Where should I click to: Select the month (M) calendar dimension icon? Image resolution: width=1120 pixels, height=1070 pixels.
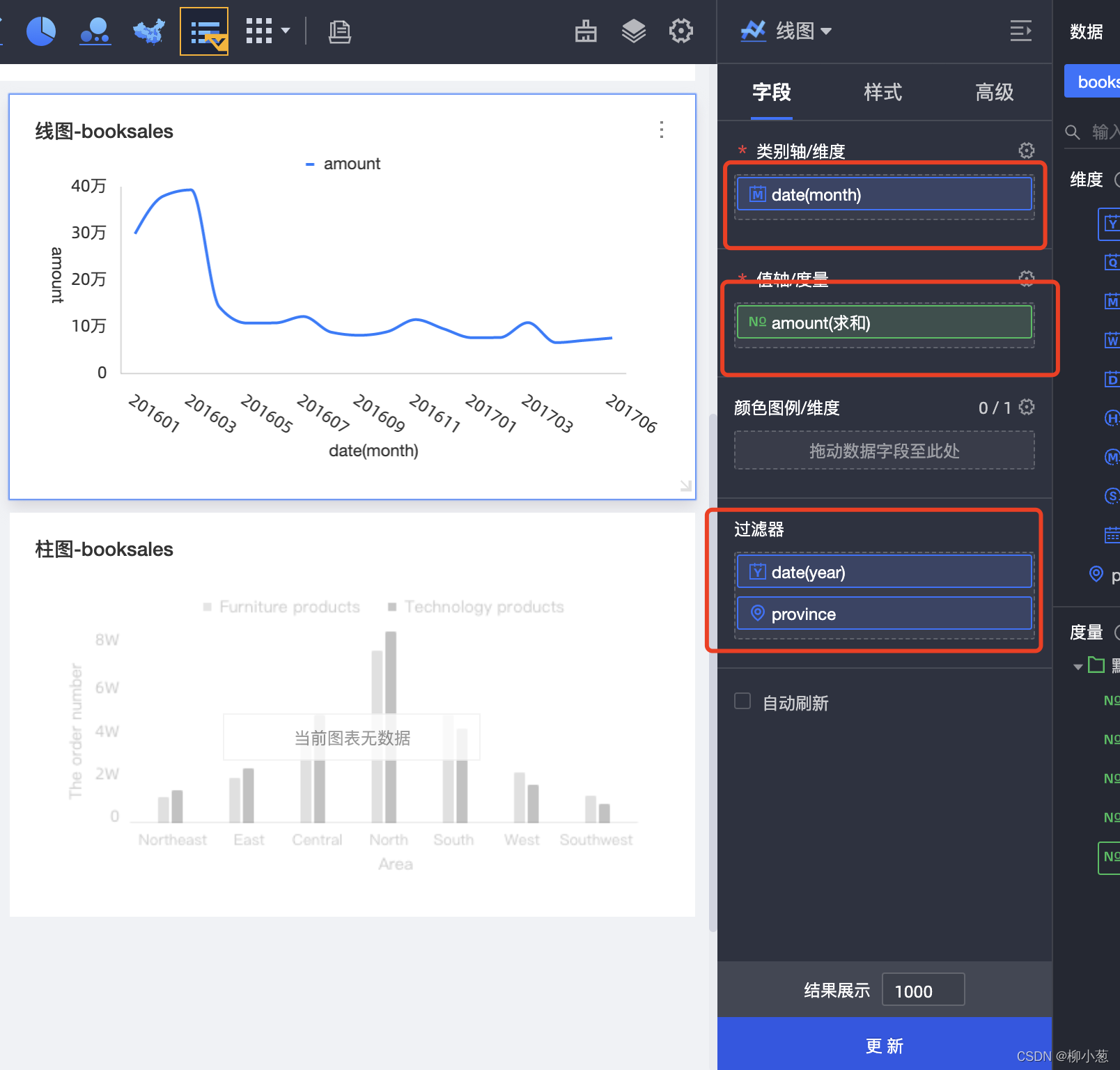[x=1112, y=302]
